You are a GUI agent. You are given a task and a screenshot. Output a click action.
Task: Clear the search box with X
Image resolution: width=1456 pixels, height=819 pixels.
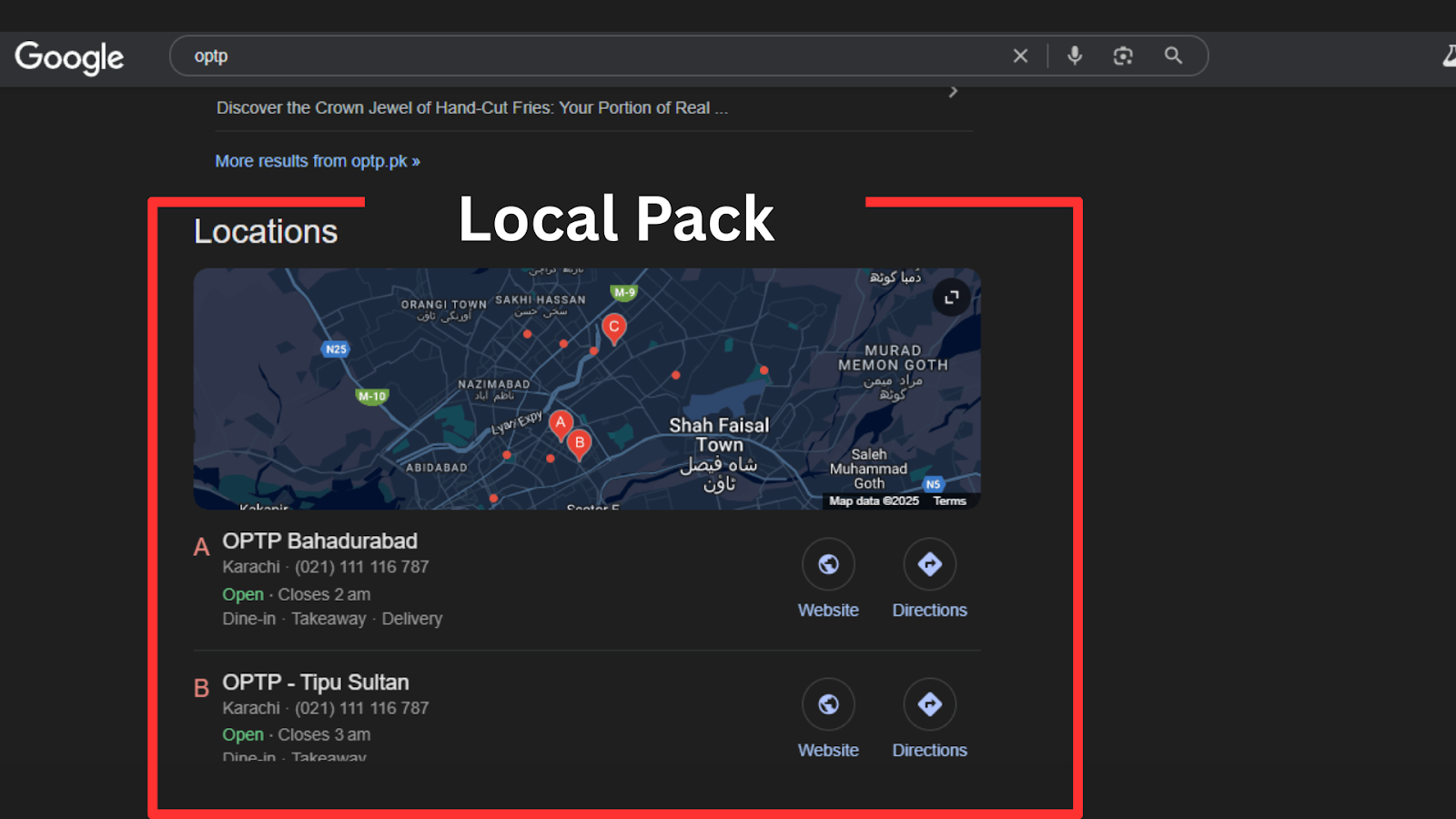[1020, 56]
